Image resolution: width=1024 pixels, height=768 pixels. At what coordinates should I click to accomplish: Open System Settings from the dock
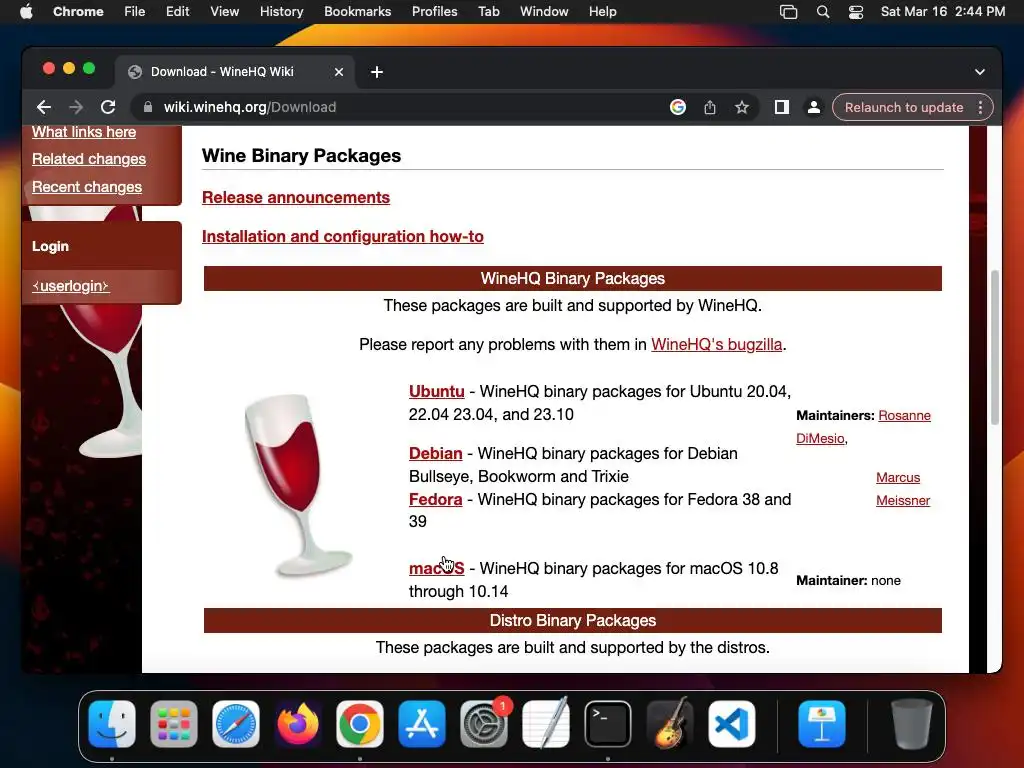pos(484,724)
